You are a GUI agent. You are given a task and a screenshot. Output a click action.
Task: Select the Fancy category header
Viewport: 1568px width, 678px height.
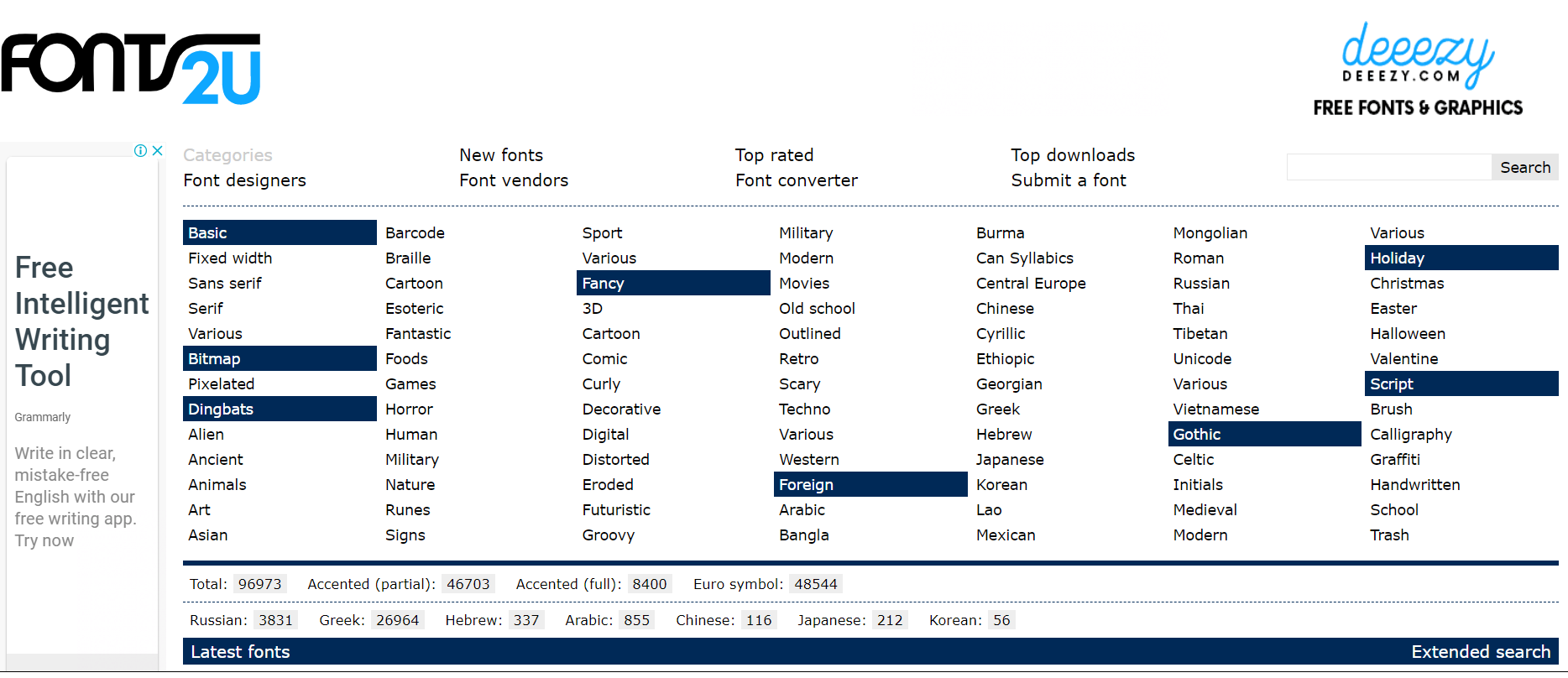(x=673, y=283)
